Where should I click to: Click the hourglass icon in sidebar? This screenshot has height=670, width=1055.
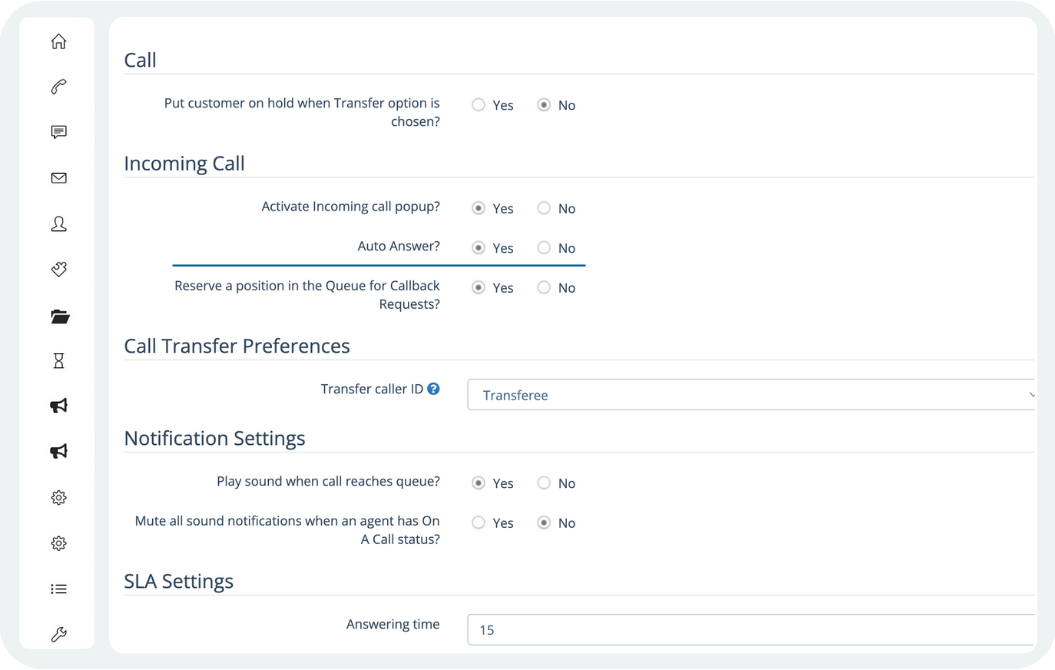click(59, 361)
